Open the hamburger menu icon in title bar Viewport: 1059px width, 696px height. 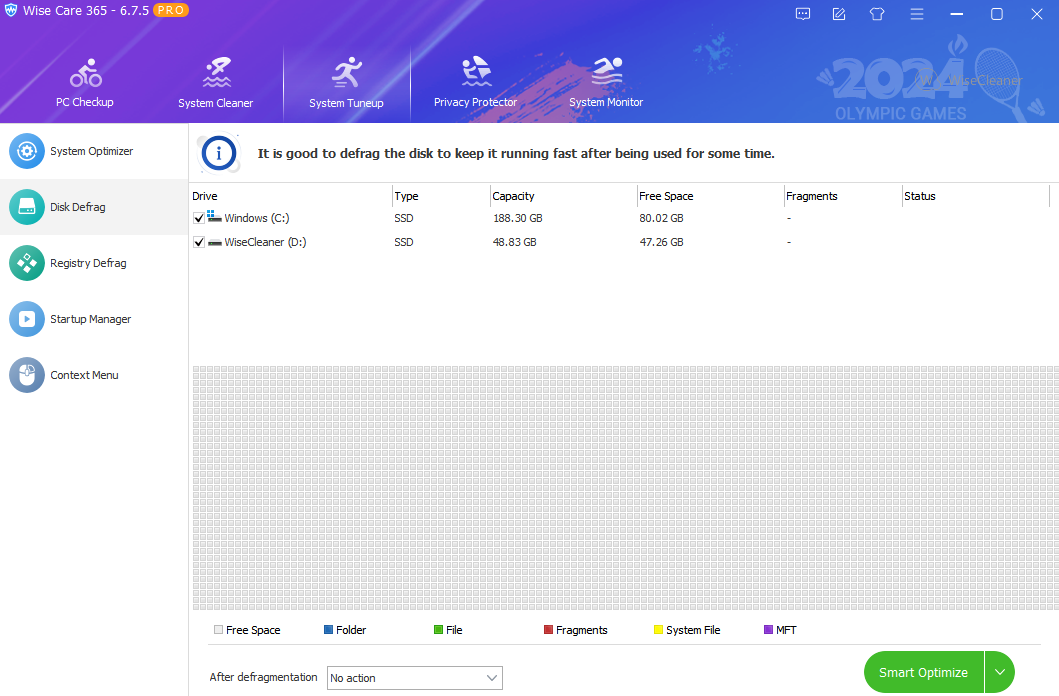tap(916, 14)
